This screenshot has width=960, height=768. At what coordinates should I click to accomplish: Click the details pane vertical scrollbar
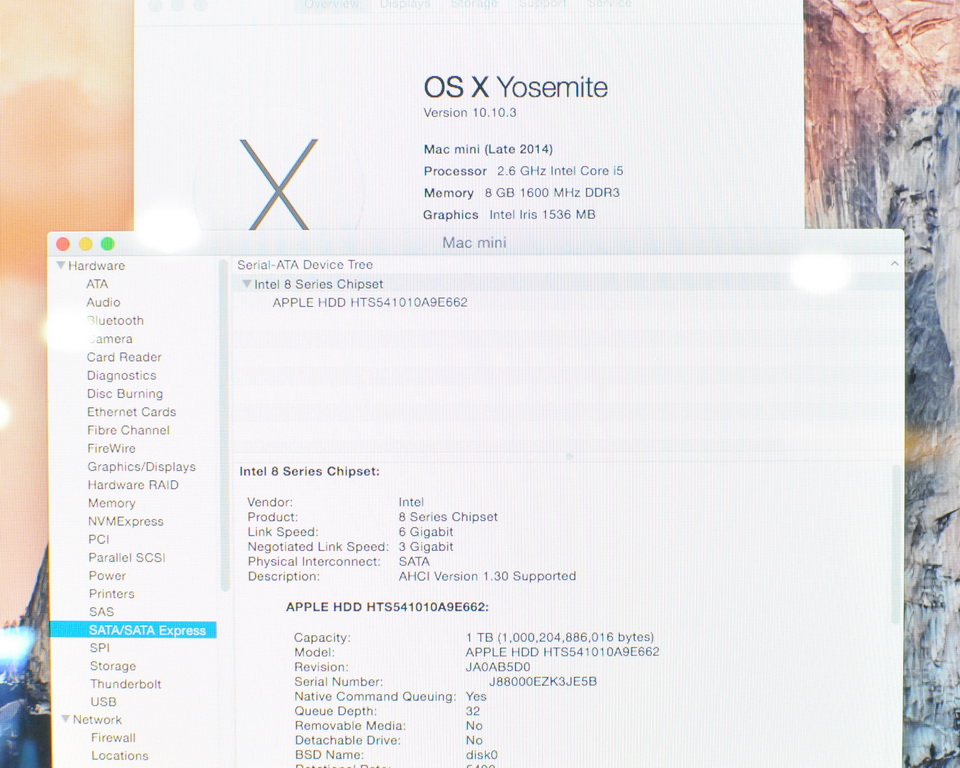pyautogui.click(x=897, y=545)
